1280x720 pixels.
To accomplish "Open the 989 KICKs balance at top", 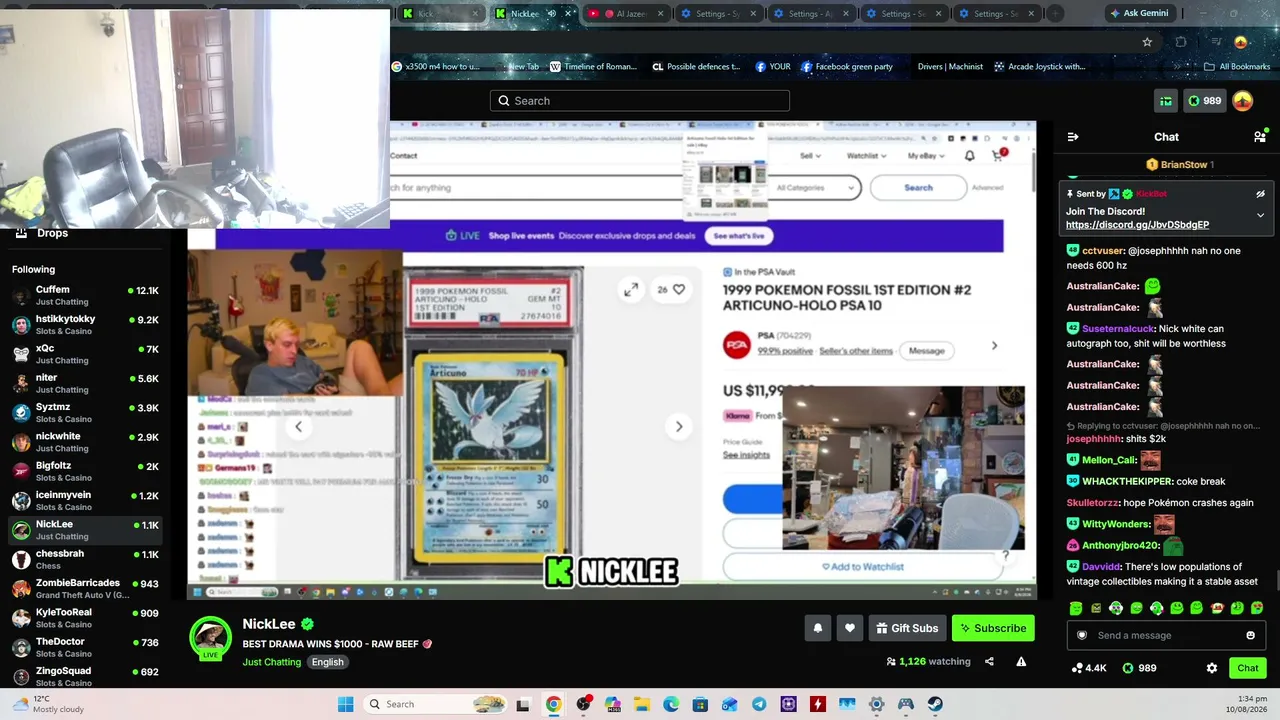I will click(x=1204, y=101).
